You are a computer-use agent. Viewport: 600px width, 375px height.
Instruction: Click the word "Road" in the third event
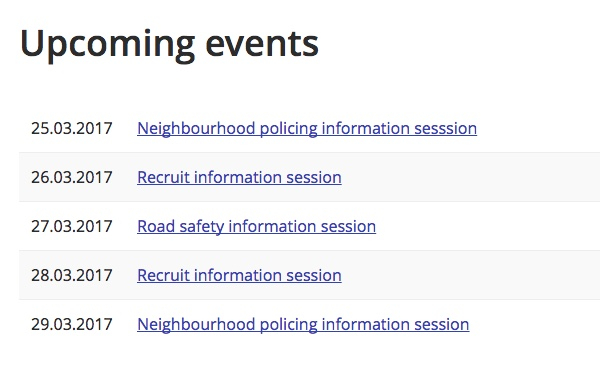(x=156, y=227)
